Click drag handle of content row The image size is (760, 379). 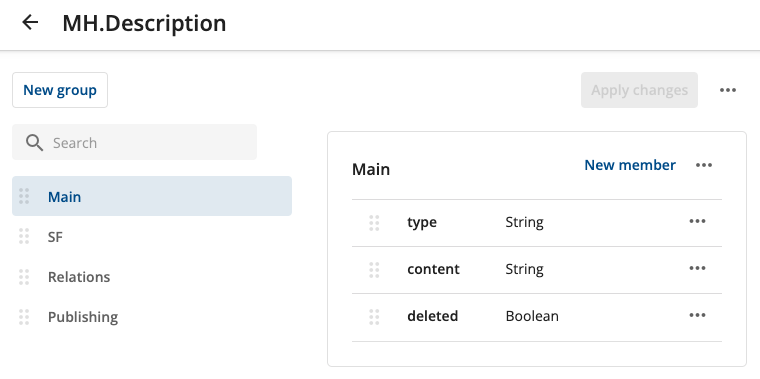point(374,270)
